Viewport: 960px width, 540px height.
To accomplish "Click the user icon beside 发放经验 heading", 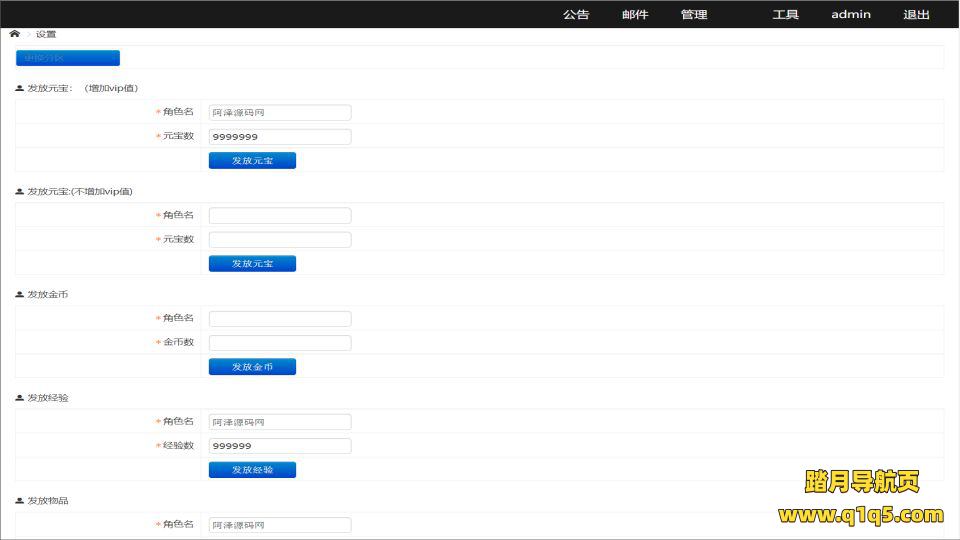I will point(20,398).
